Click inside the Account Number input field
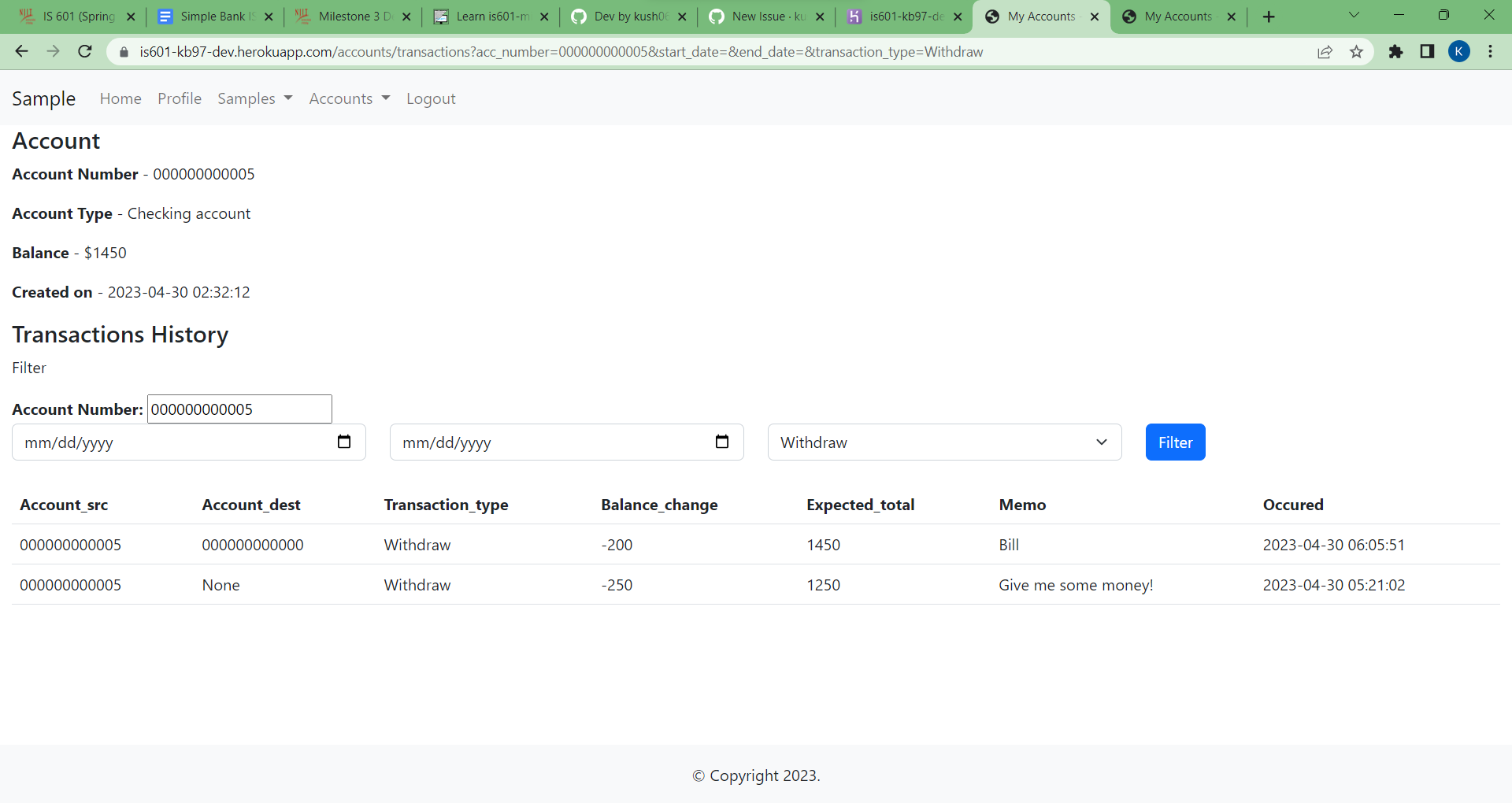This screenshot has height=803, width=1512. click(x=239, y=409)
